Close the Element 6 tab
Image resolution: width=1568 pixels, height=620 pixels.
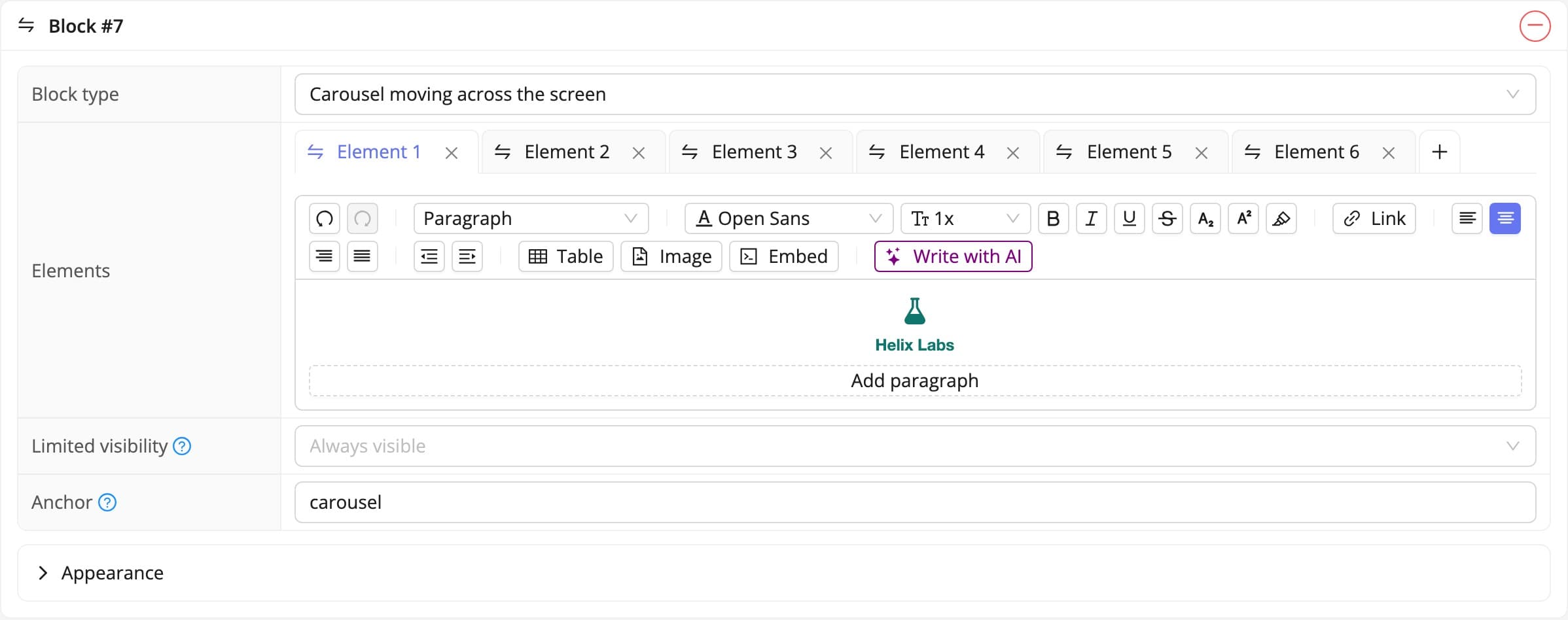[1389, 153]
